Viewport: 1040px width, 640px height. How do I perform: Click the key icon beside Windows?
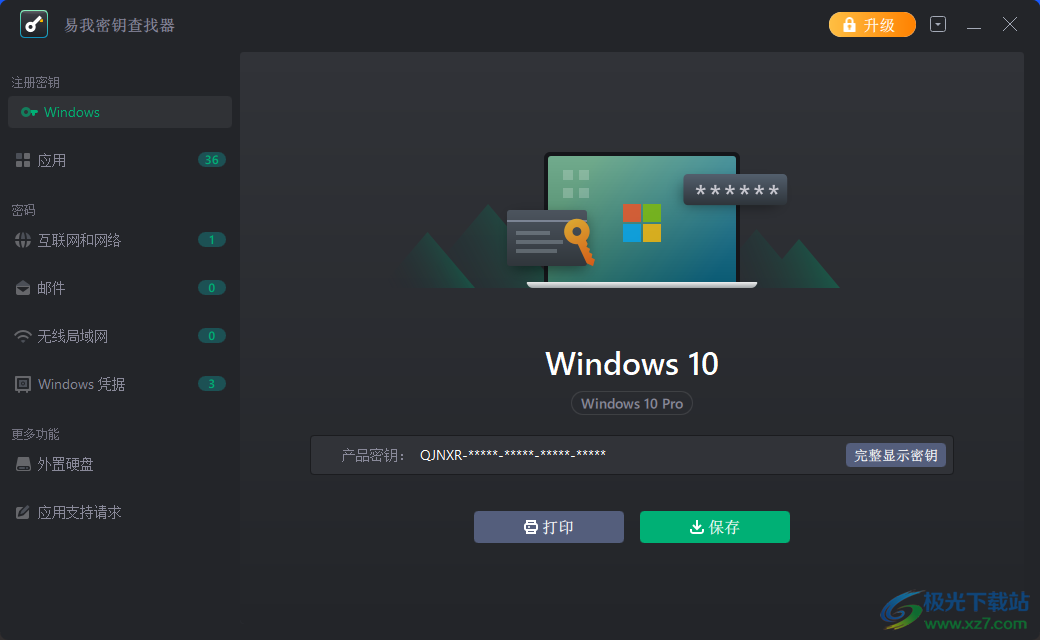[x=29, y=112]
